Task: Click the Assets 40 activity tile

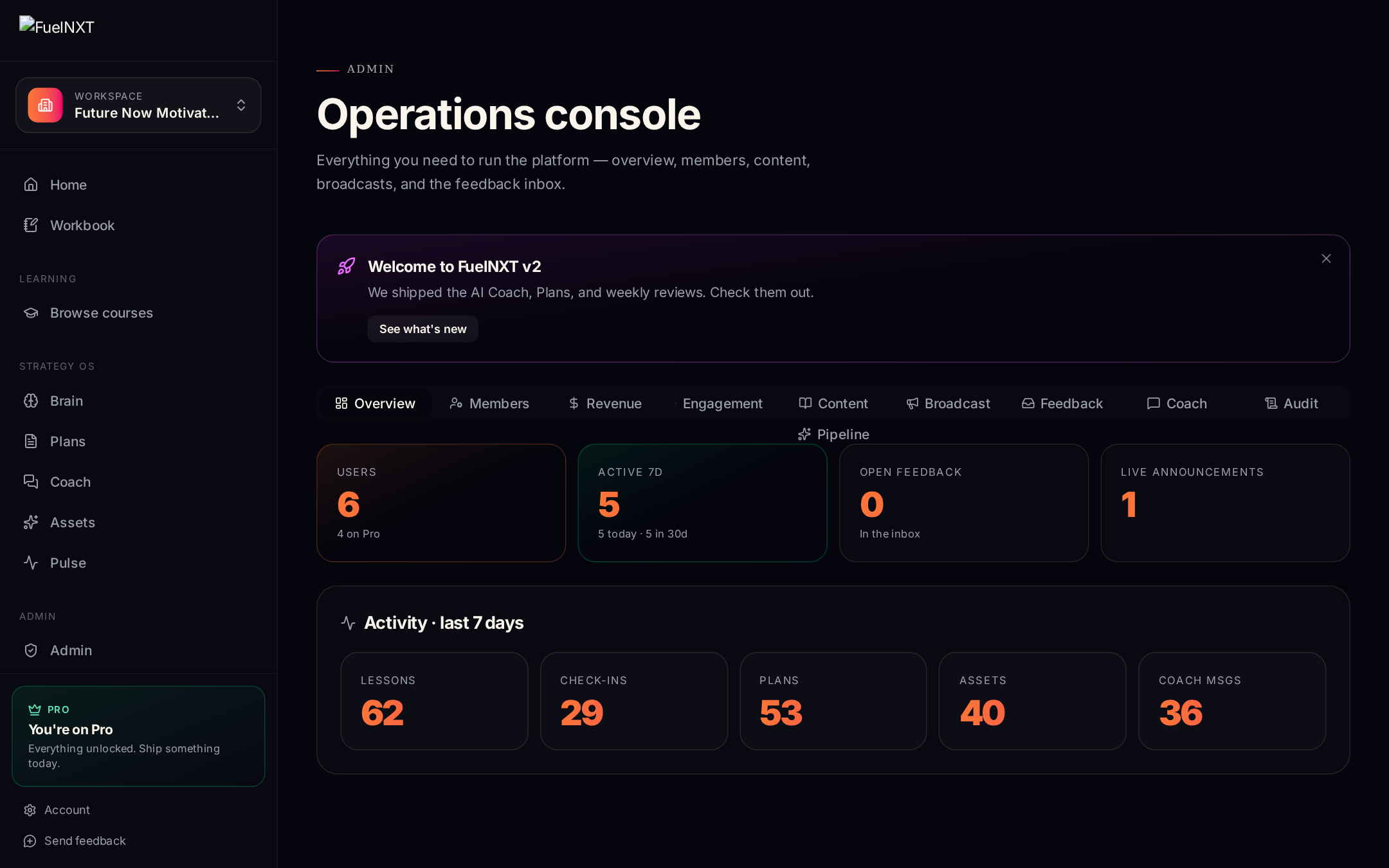Action: click(x=1033, y=701)
